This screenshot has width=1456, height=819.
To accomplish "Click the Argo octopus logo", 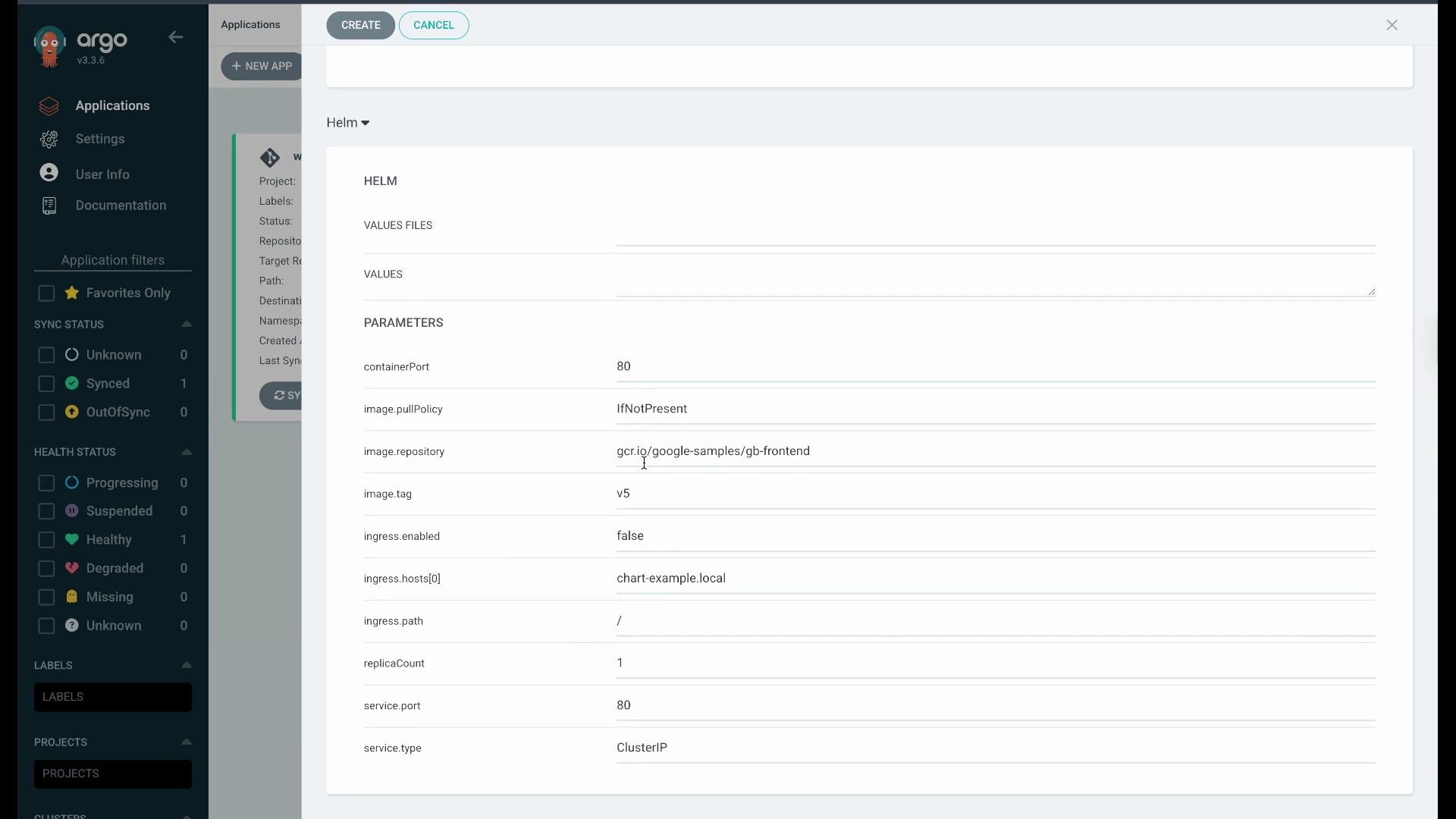I will (x=50, y=47).
